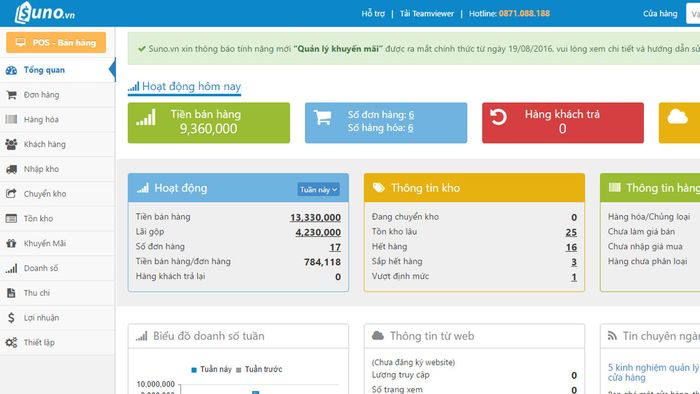The height and width of the screenshot is (394, 700).
Task: Click the Tuần này legend swatch
Action: [x=194, y=369]
